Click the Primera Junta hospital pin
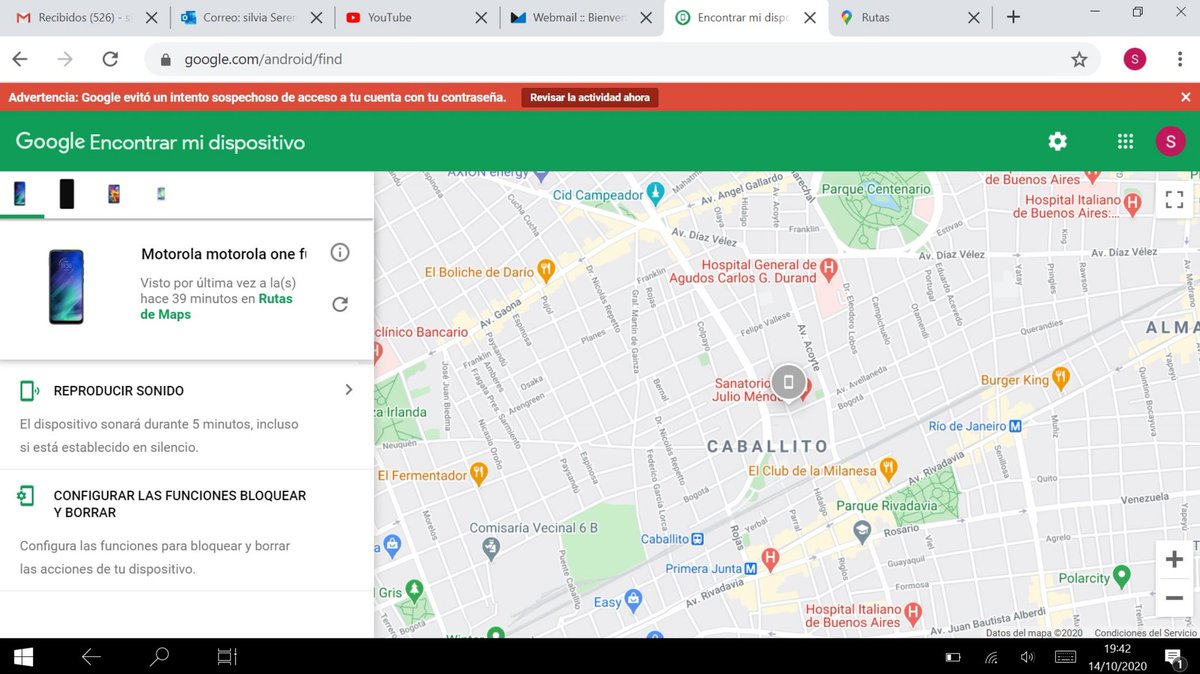 point(770,558)
